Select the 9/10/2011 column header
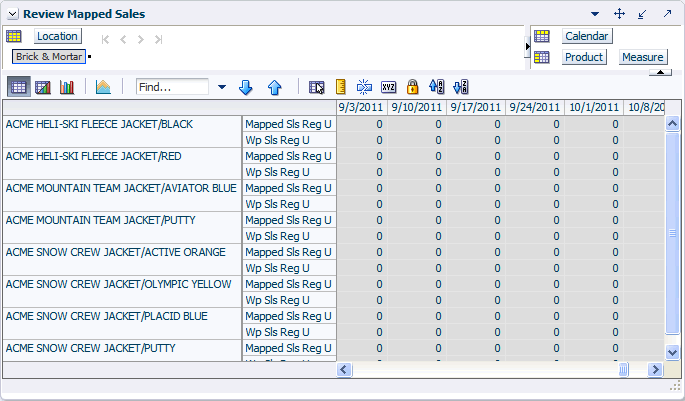 coord(417,107)
